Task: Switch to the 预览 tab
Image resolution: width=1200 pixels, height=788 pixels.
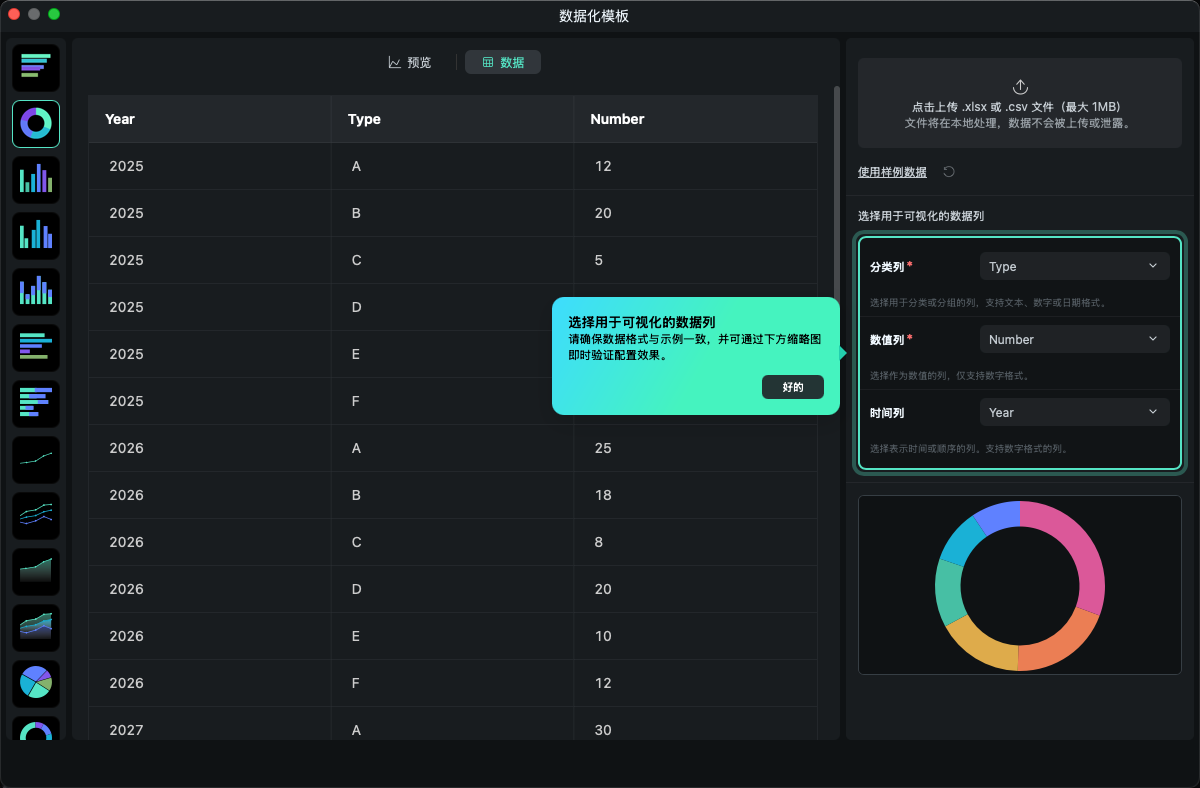Action: pyautogui.click(x=410, y=62)
